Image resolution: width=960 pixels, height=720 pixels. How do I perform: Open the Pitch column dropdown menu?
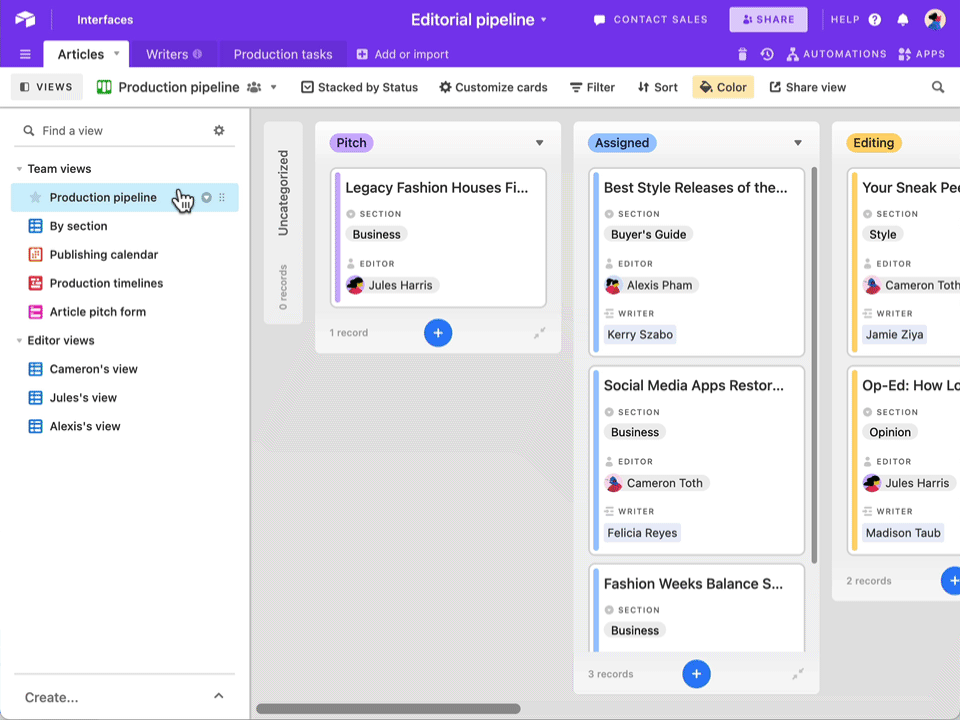[539, 142]
